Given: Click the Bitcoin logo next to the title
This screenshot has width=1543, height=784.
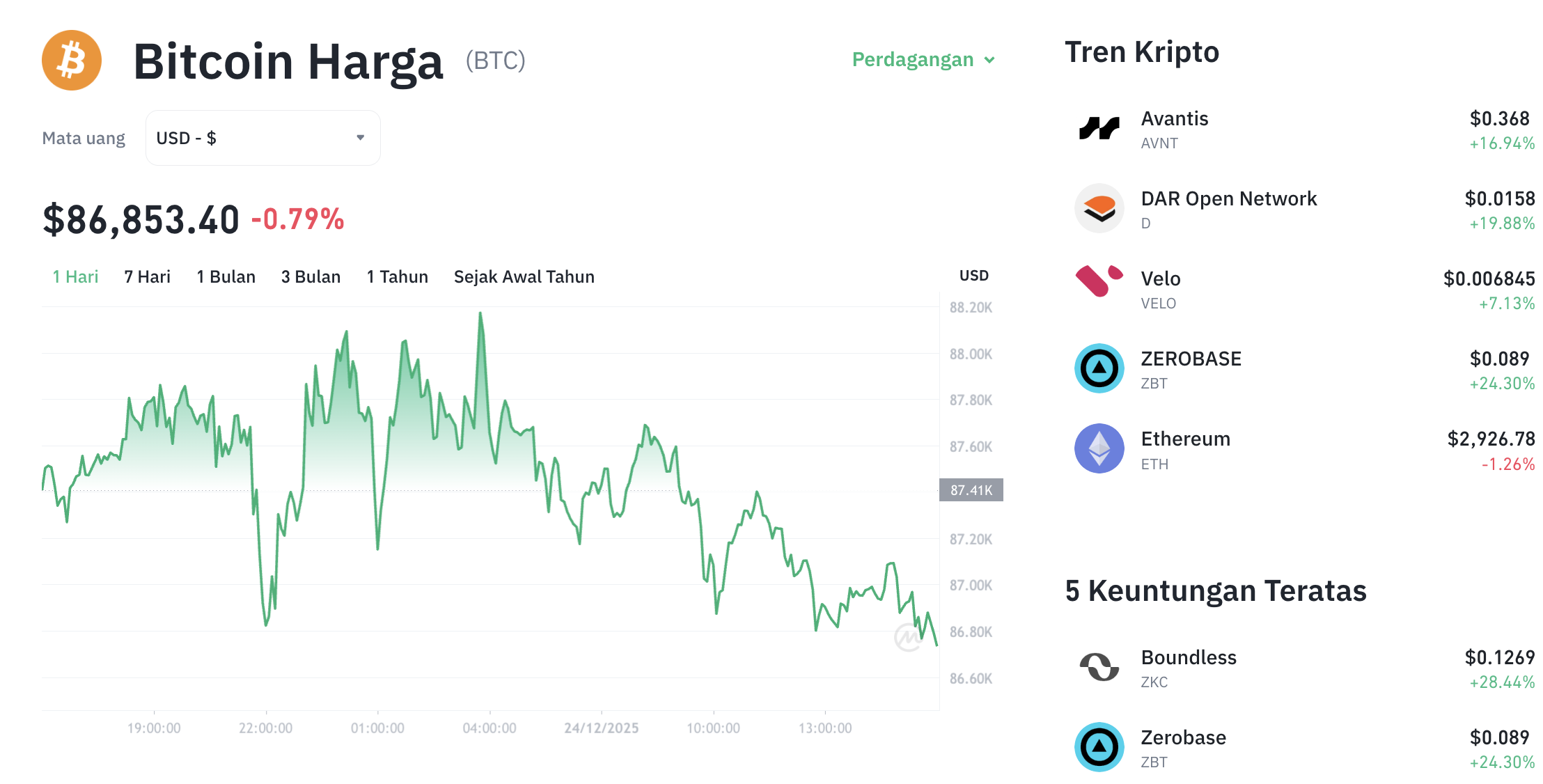Looking at the screenshot, I should pyautogui.click(x=70, y=60).
